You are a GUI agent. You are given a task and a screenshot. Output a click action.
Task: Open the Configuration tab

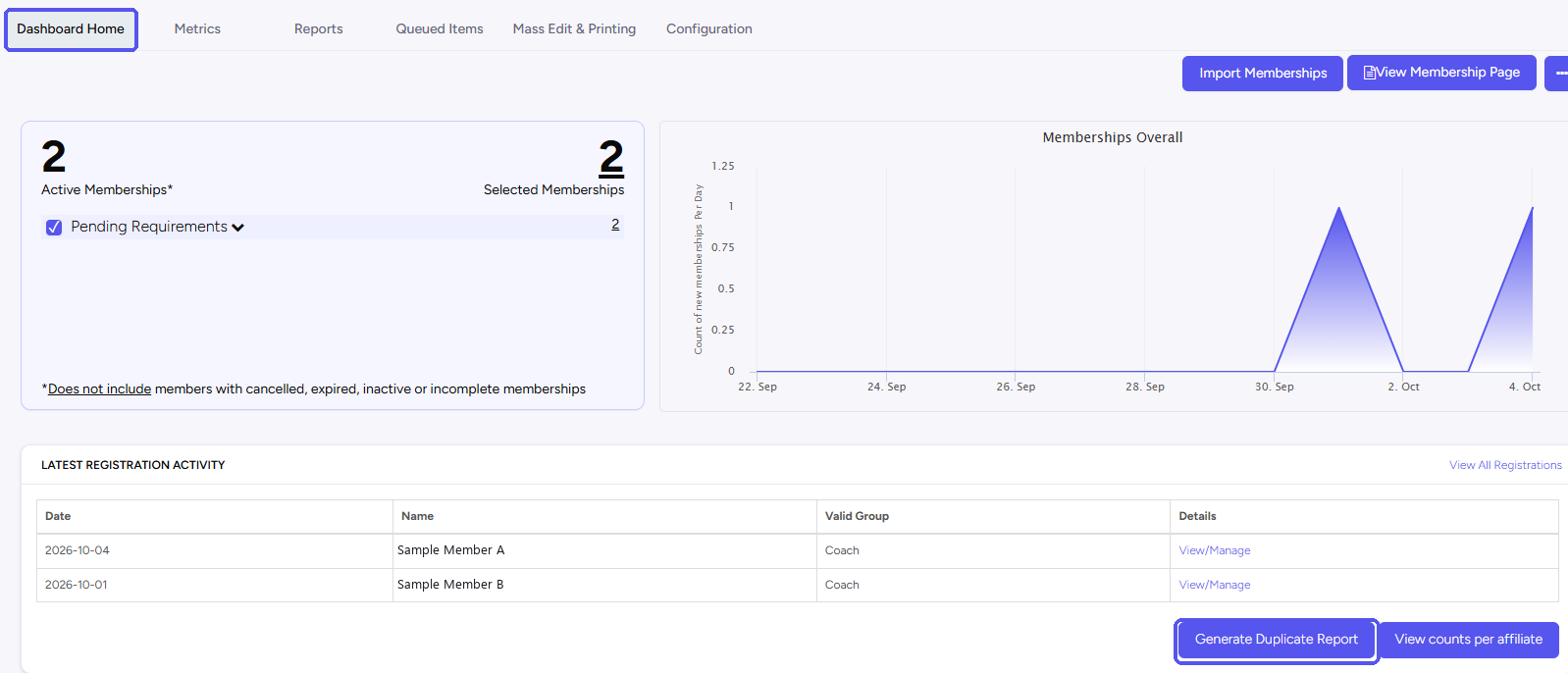click(x=709, y=29)
